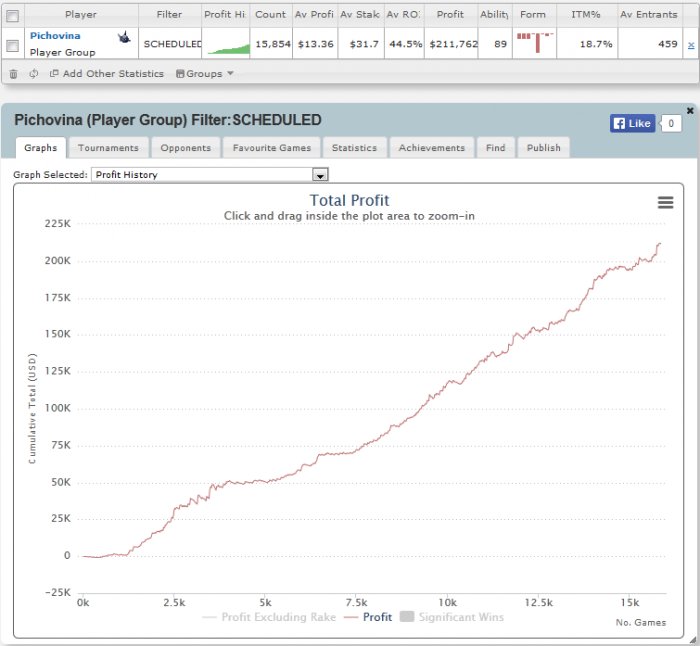Click the trash delete icon
Image resolution: width=700 pixels, height=646 pixels.
coord(13,74)
